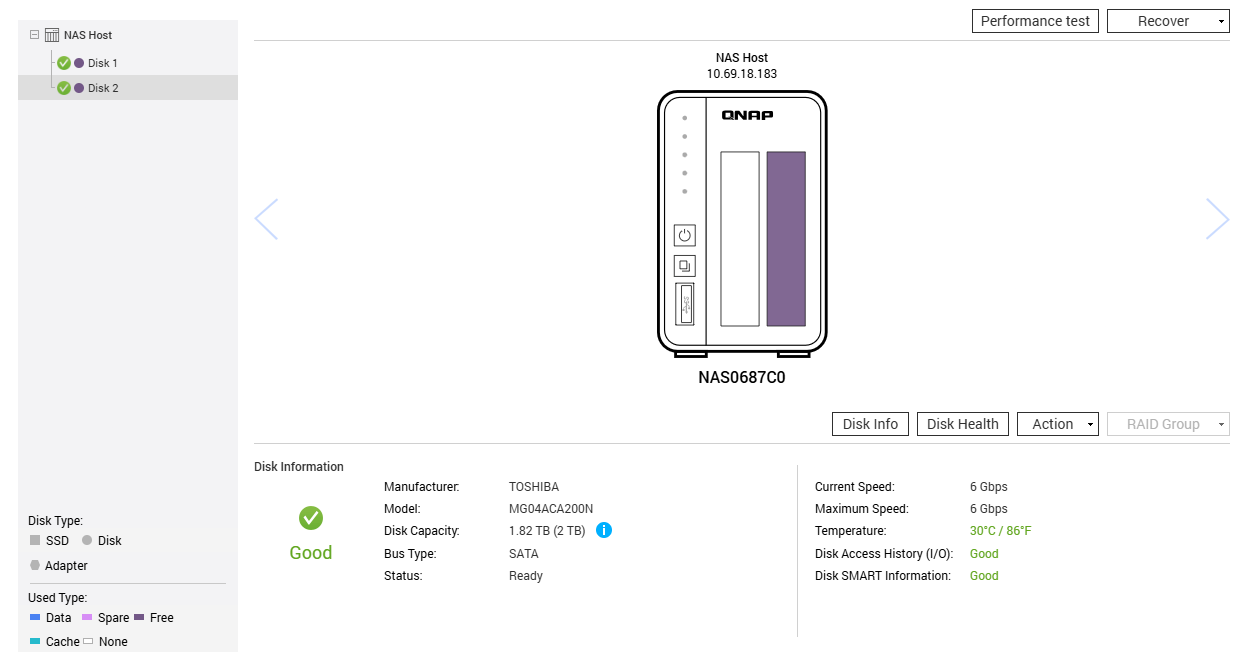Open the Disk Info view
Viewport: 1254px width, 669px height.
pyautogui.click(x=870, y=424)
